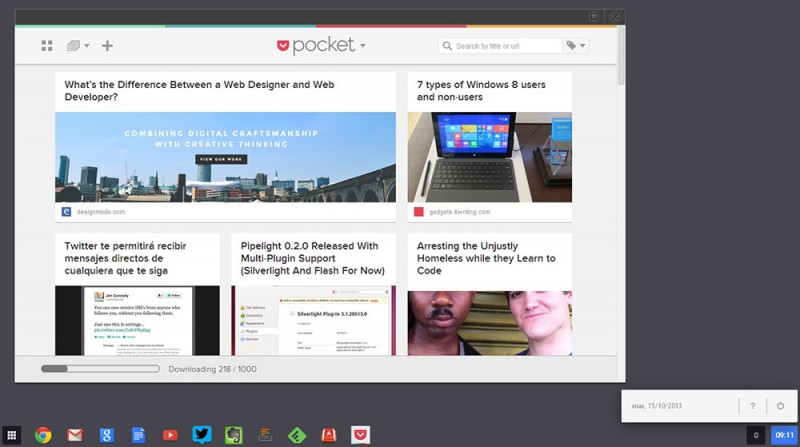800x447 pixels.
Task: Open Arresting the Unjustly Homeless article
Action: (486, 258)
